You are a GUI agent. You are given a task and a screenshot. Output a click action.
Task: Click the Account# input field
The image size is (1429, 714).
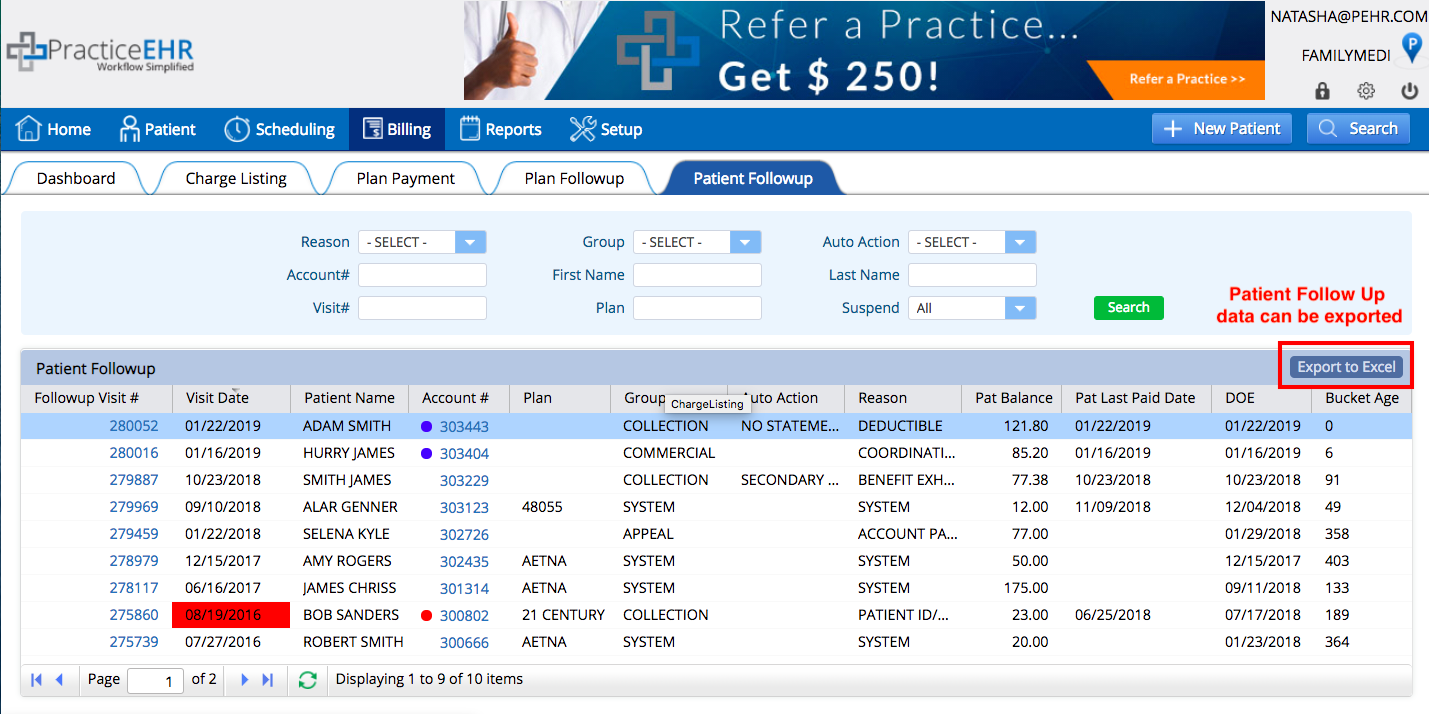point(422,275)
